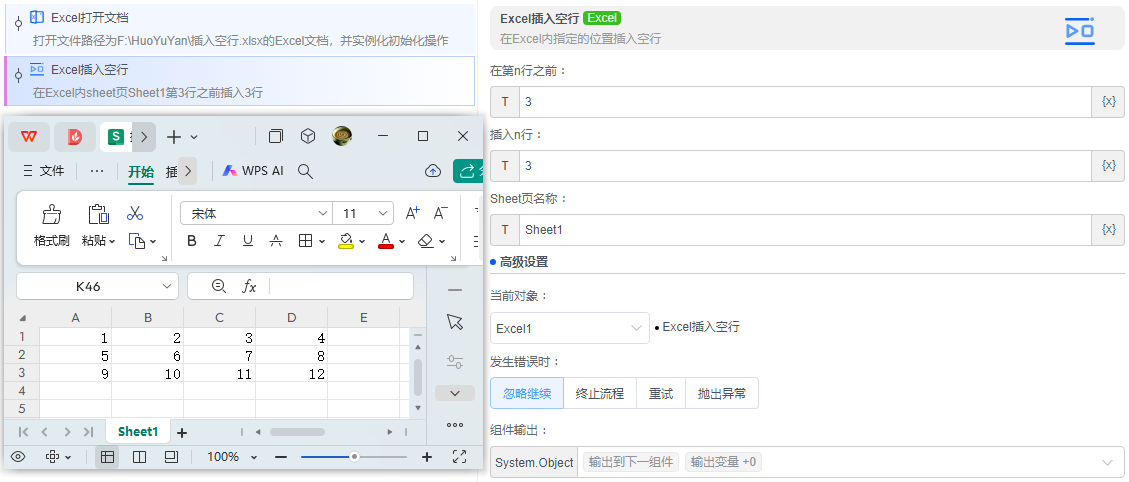Switch to the 开始 ribbon tab
The width and height of the screenshot is (1129, 482).
pos(140,171)
